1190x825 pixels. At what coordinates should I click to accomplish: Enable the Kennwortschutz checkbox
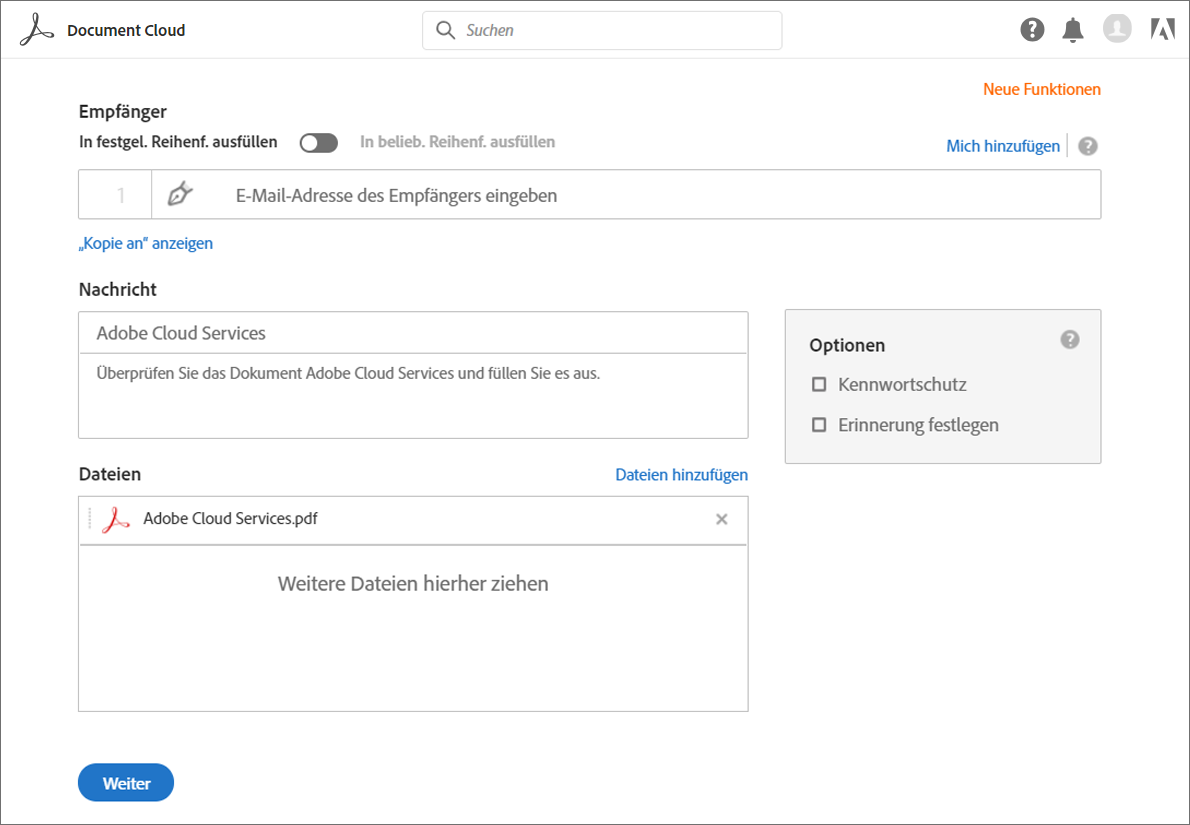[x=819, y=384]
